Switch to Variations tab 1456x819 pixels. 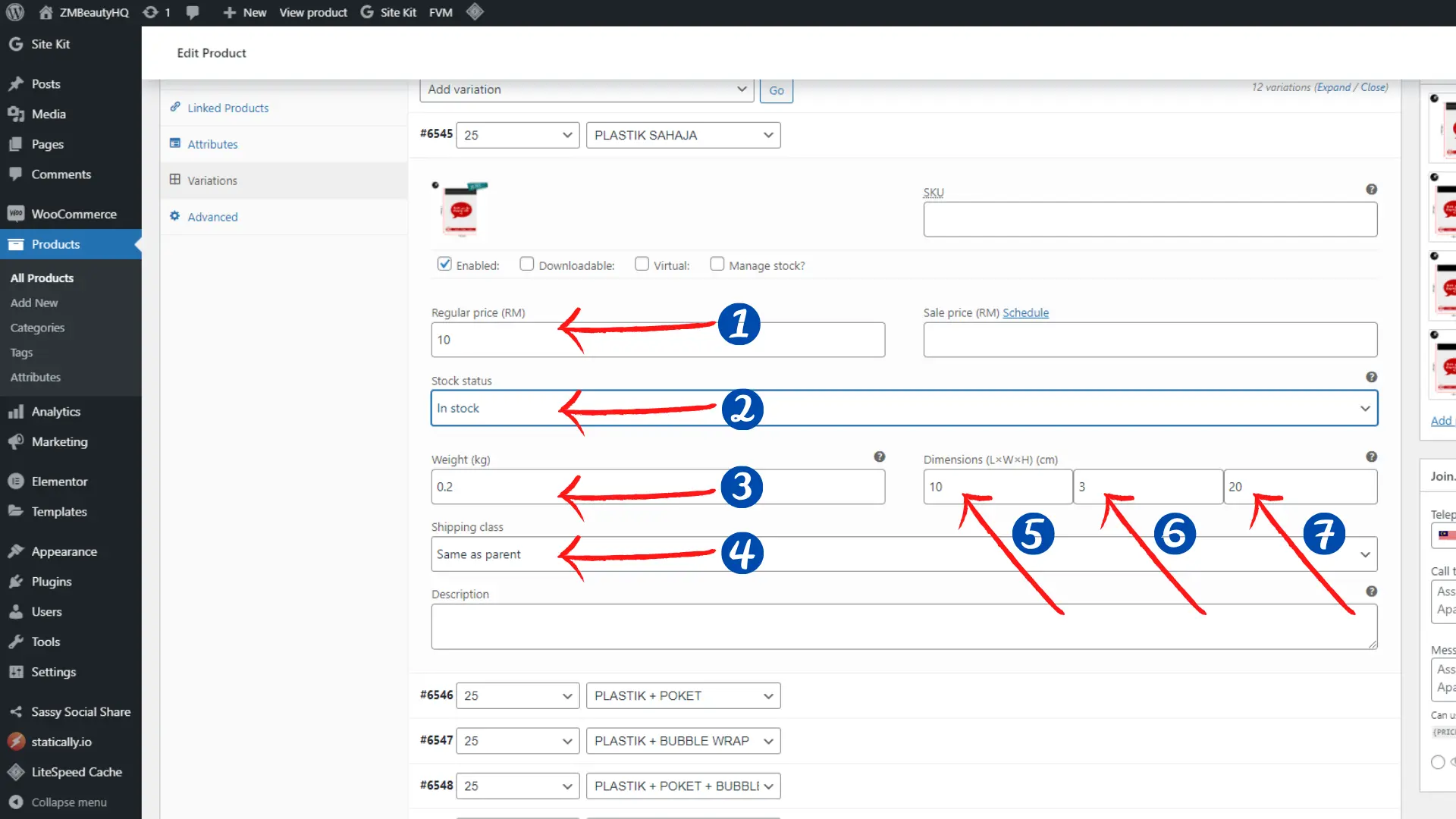[284, 180]
